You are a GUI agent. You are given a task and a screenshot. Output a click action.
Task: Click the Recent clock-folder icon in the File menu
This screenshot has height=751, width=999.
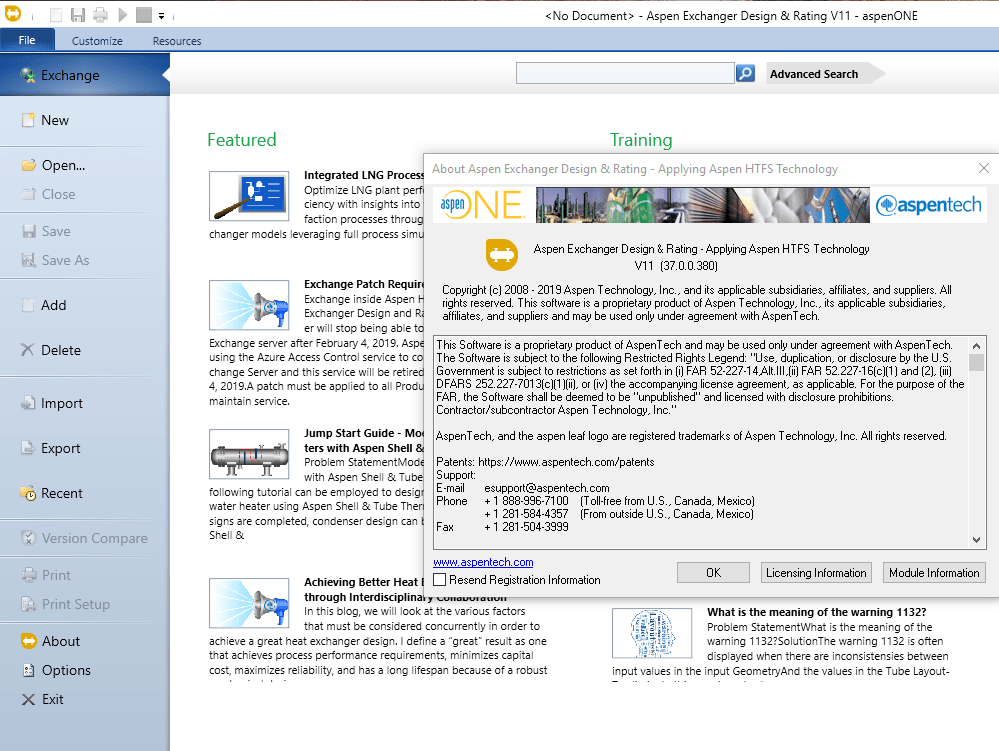(x=28, y=493)
